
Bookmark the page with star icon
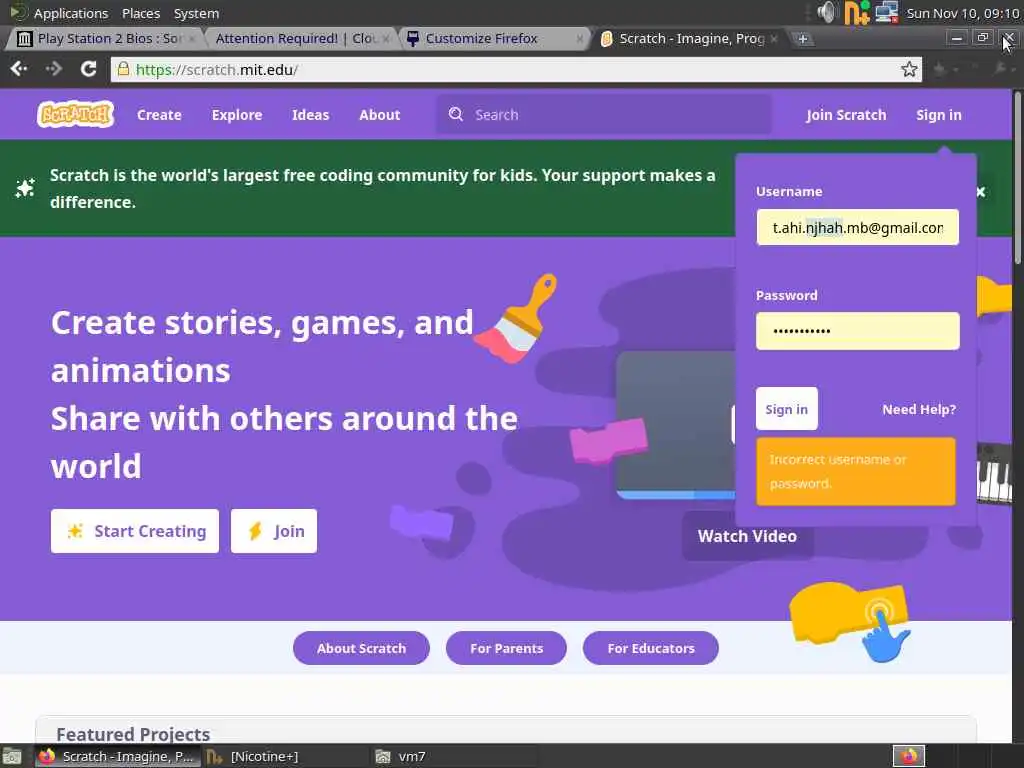pyautogui.click(x=909, y=69)
